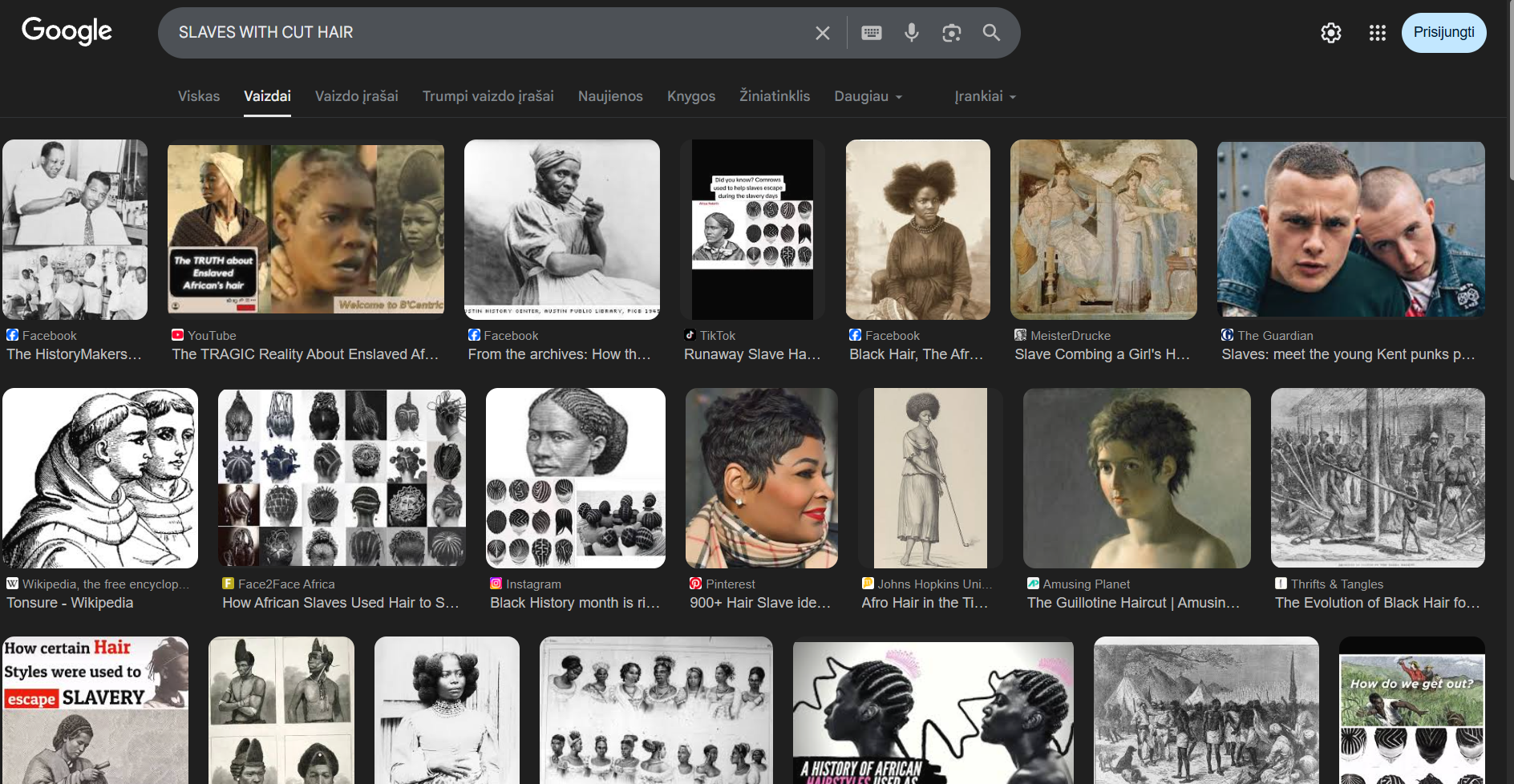1514x784 pixels.
Task: Open 'The Evolution of Black Hair fo...' link
Action: click(x=1378, y=603)
